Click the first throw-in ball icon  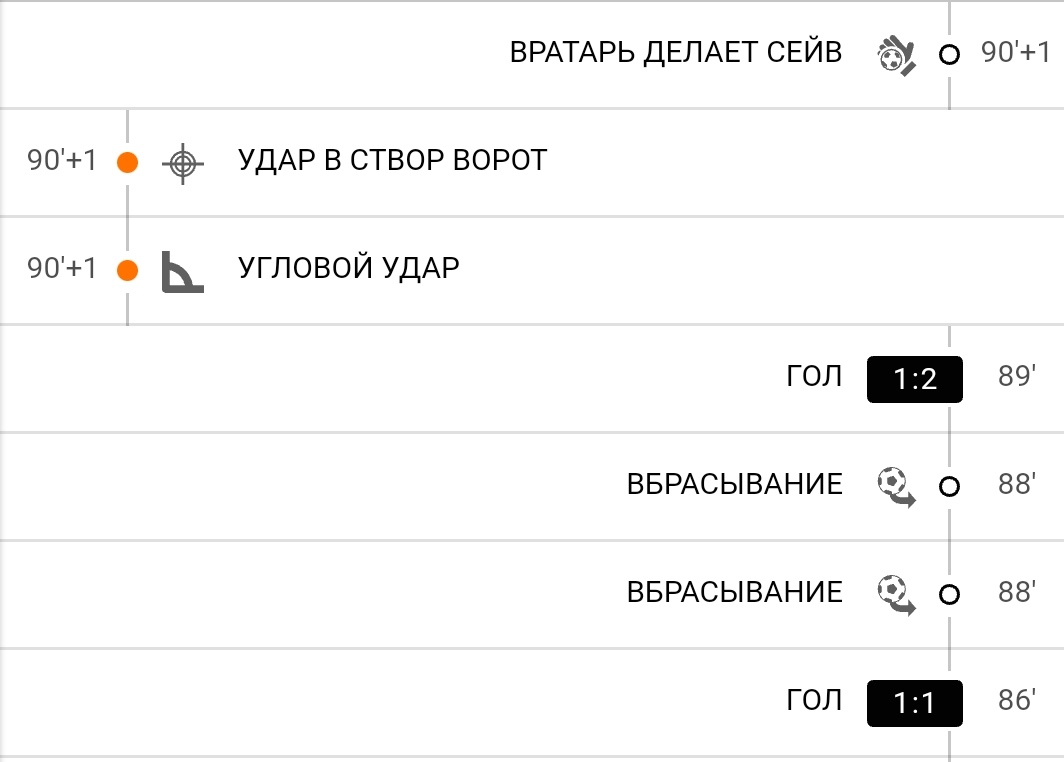896,487
